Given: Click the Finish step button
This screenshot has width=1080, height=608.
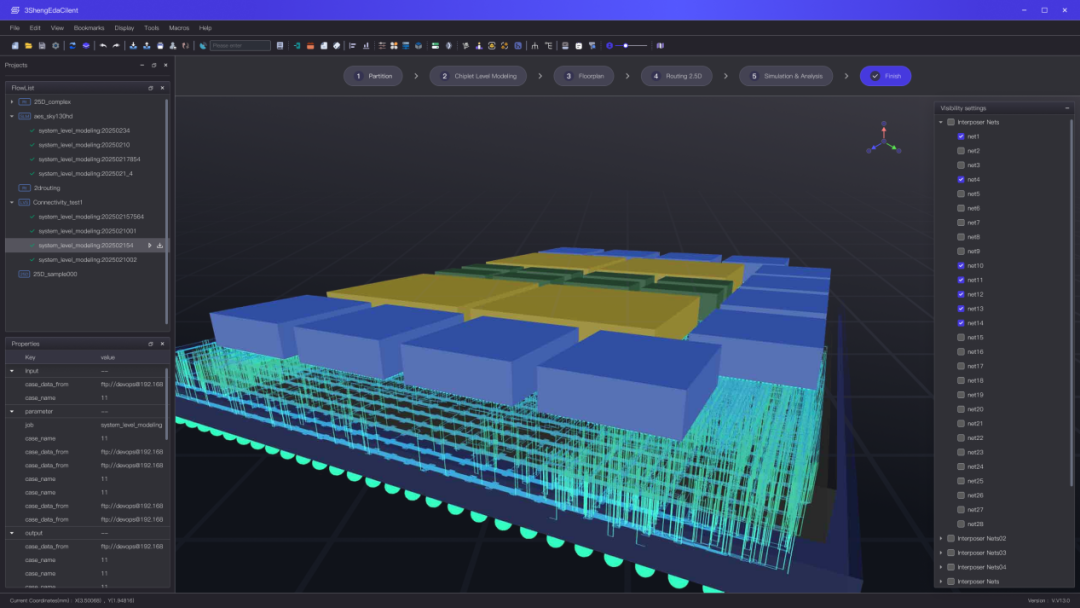Looking at the screenshot, I should pyautogui.click(x=885, y=76).
